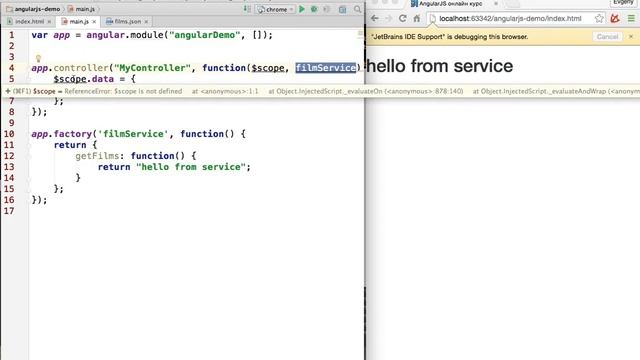Close the index.html editor tab
The image size is (640, 360).
(x=49, y=22)
